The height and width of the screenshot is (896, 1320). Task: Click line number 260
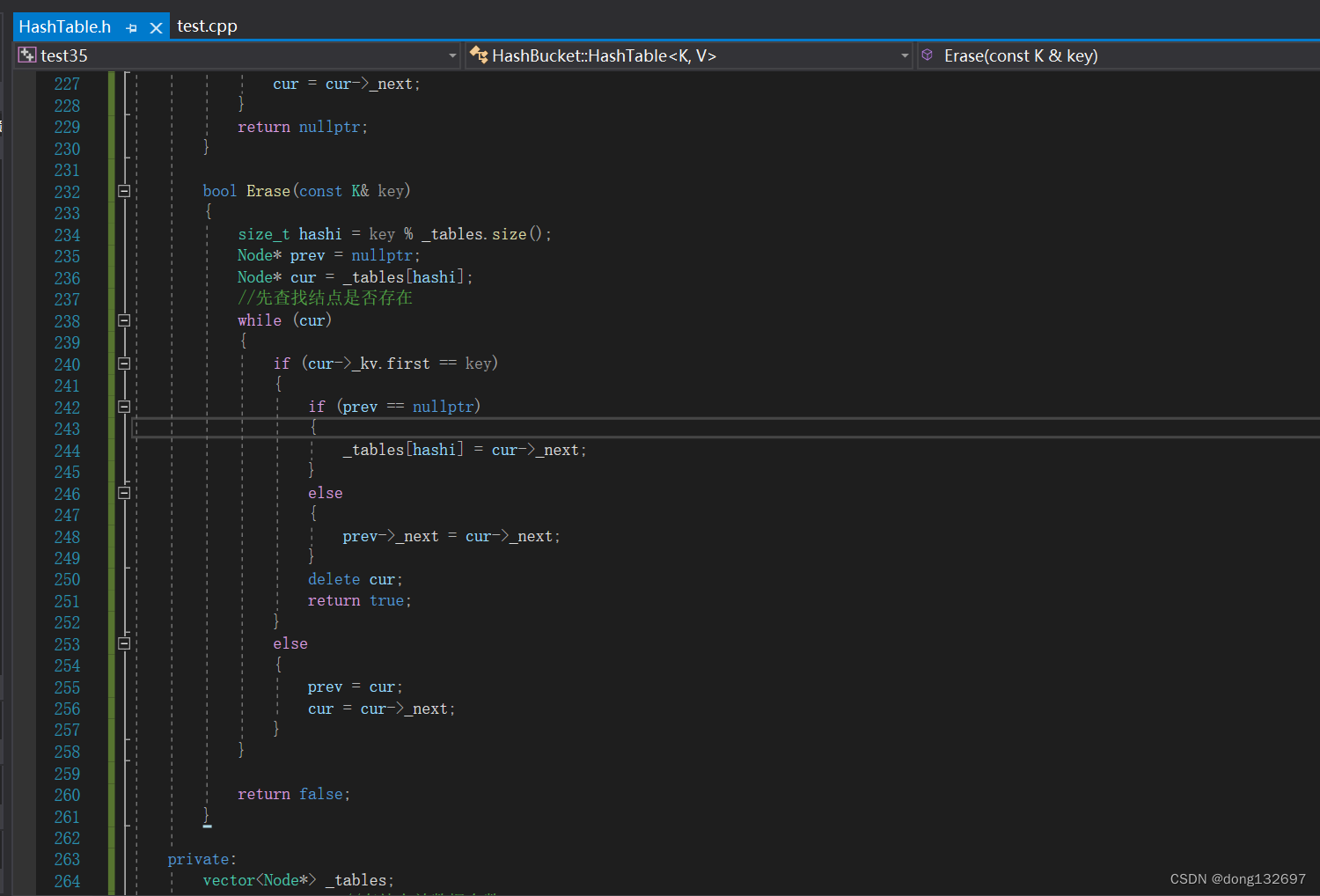click(x=67, y=795)
